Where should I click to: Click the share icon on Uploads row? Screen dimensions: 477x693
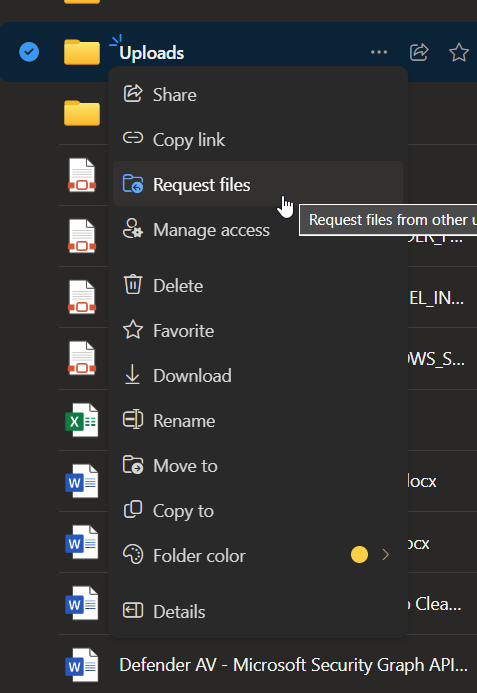pos(419,52)
